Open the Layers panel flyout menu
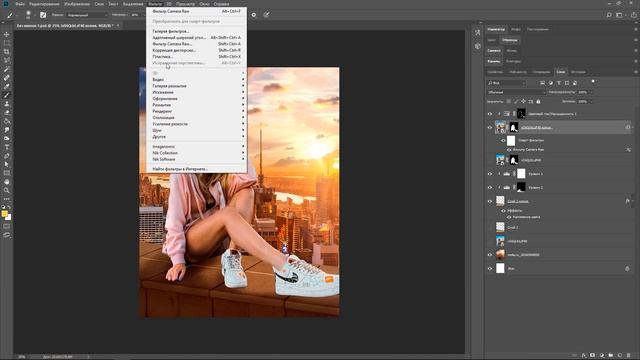This screenshot has height=360, width=640. [636, 72]
